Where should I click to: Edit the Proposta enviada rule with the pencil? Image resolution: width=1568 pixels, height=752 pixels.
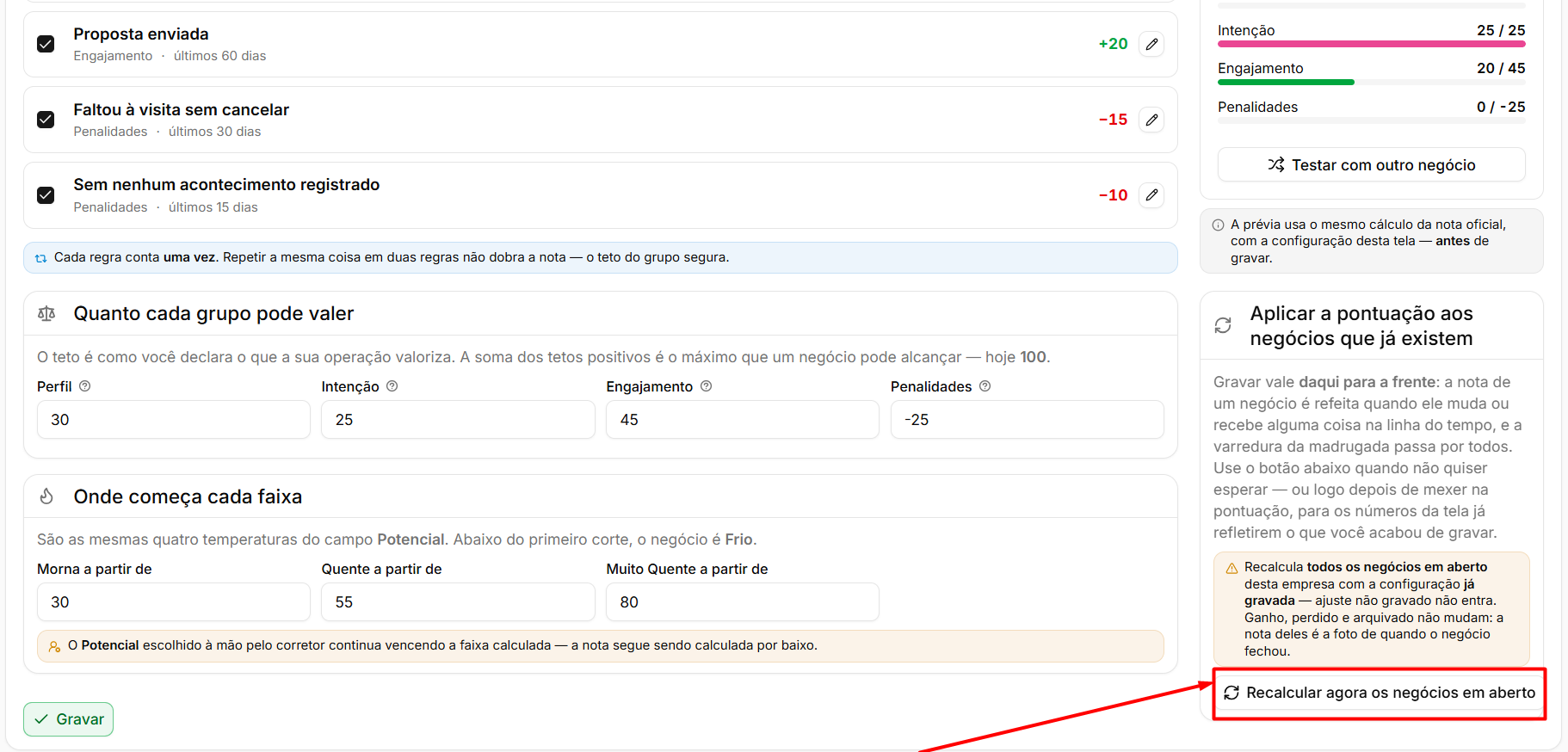(x=1151, y=44)
